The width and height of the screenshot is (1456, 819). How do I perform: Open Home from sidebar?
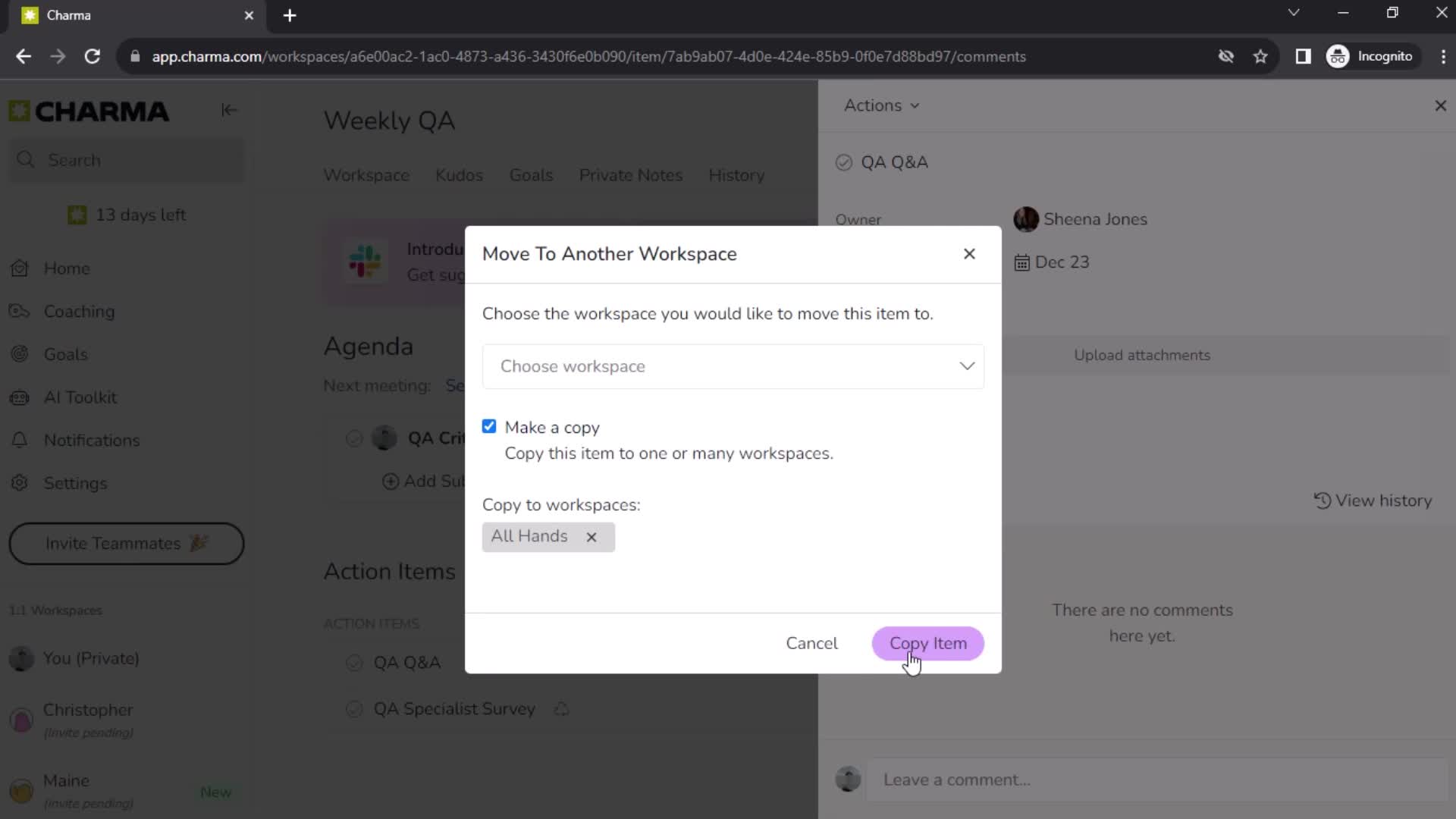coord(67,268)
